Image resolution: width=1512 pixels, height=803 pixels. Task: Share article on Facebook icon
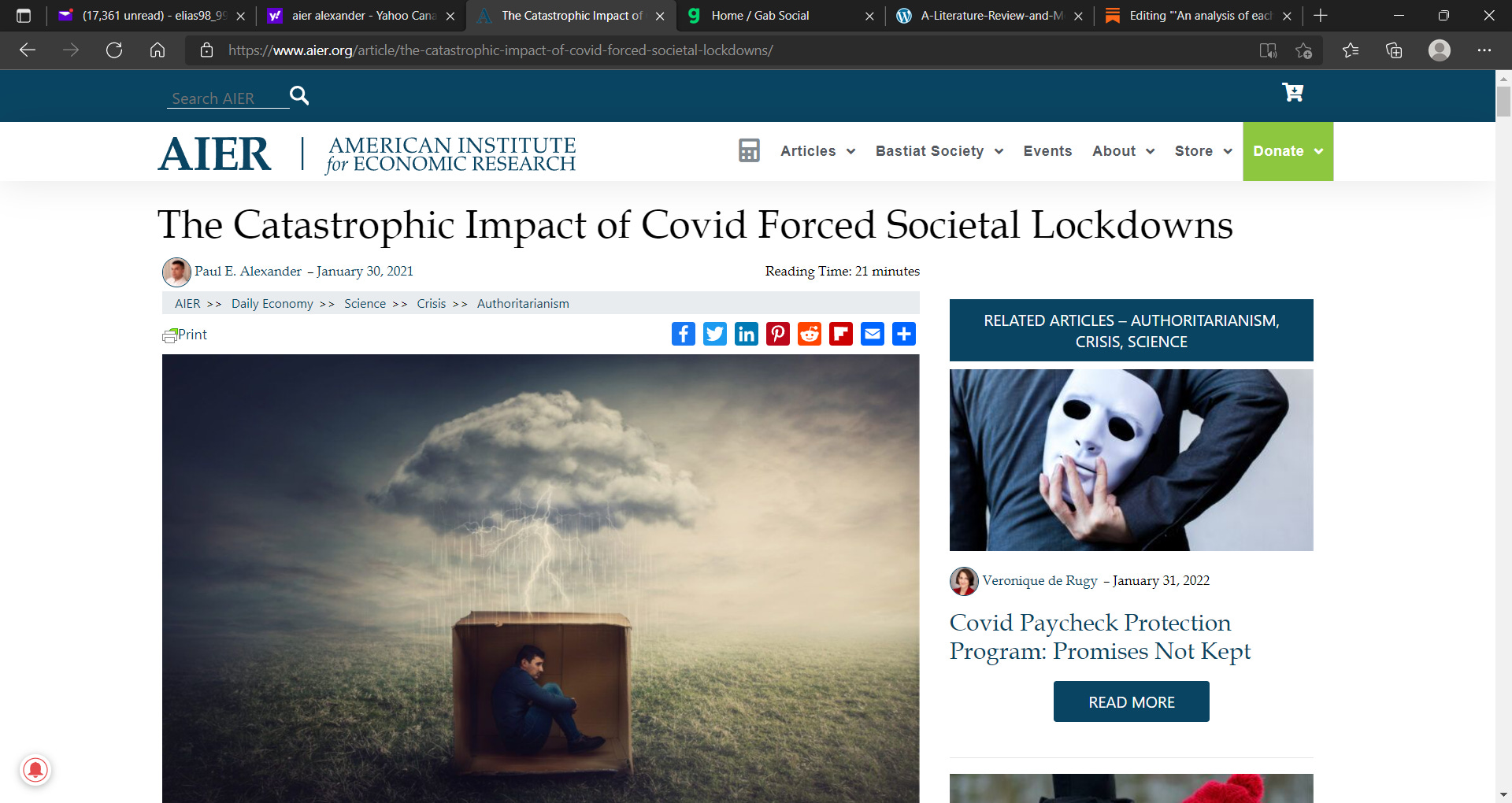click(x=683, y=334)
